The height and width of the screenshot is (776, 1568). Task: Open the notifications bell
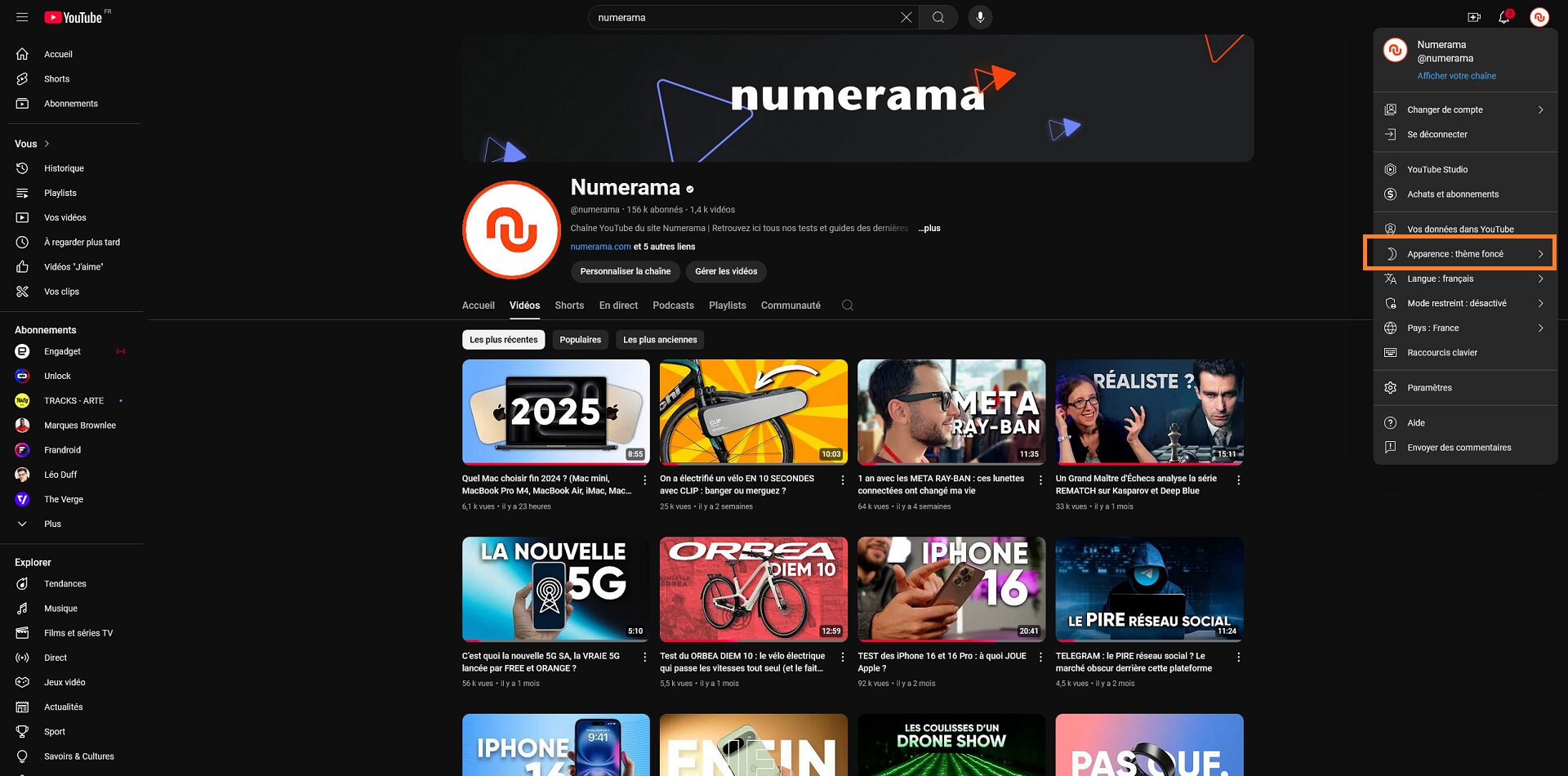coord(1504,17)
